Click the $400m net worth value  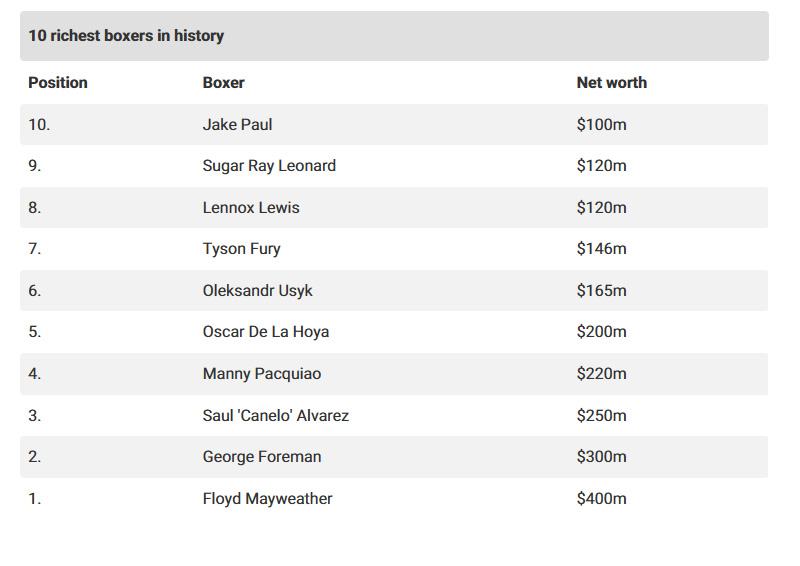(601, 498)
